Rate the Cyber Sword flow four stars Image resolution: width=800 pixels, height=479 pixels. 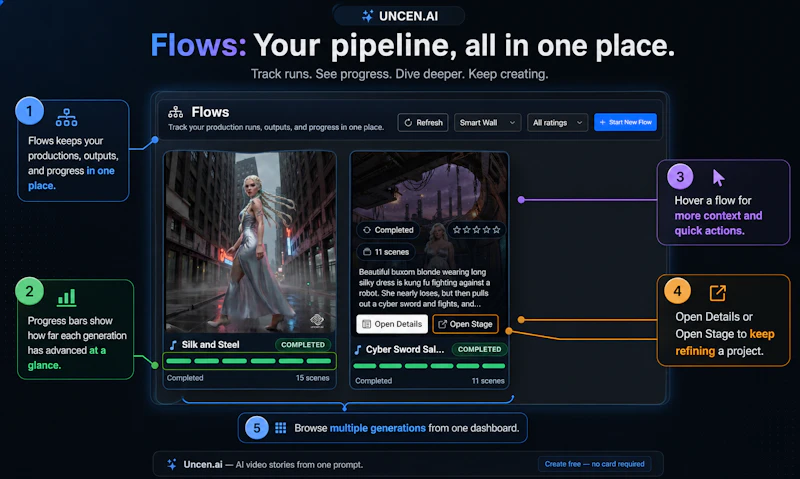click(x=486, y=230)
